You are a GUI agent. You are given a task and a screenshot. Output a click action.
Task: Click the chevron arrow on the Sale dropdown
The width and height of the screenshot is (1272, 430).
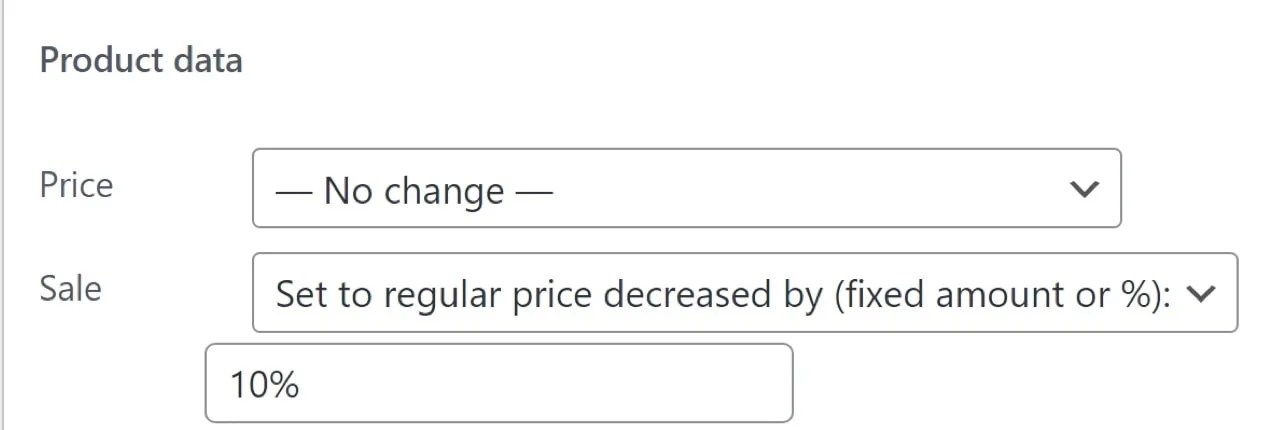coord(1204,293)
